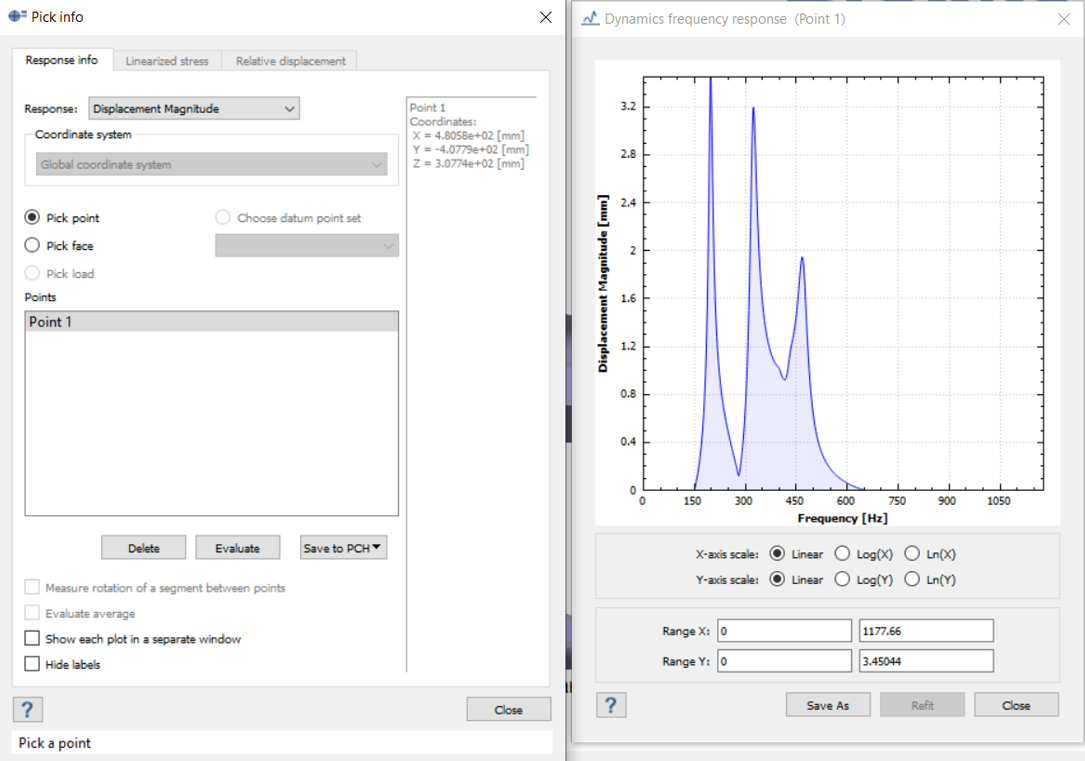The height and width of the screenshot is (761, 1085).
Task: Open help from the Pick info dialog
Action: 26,709
